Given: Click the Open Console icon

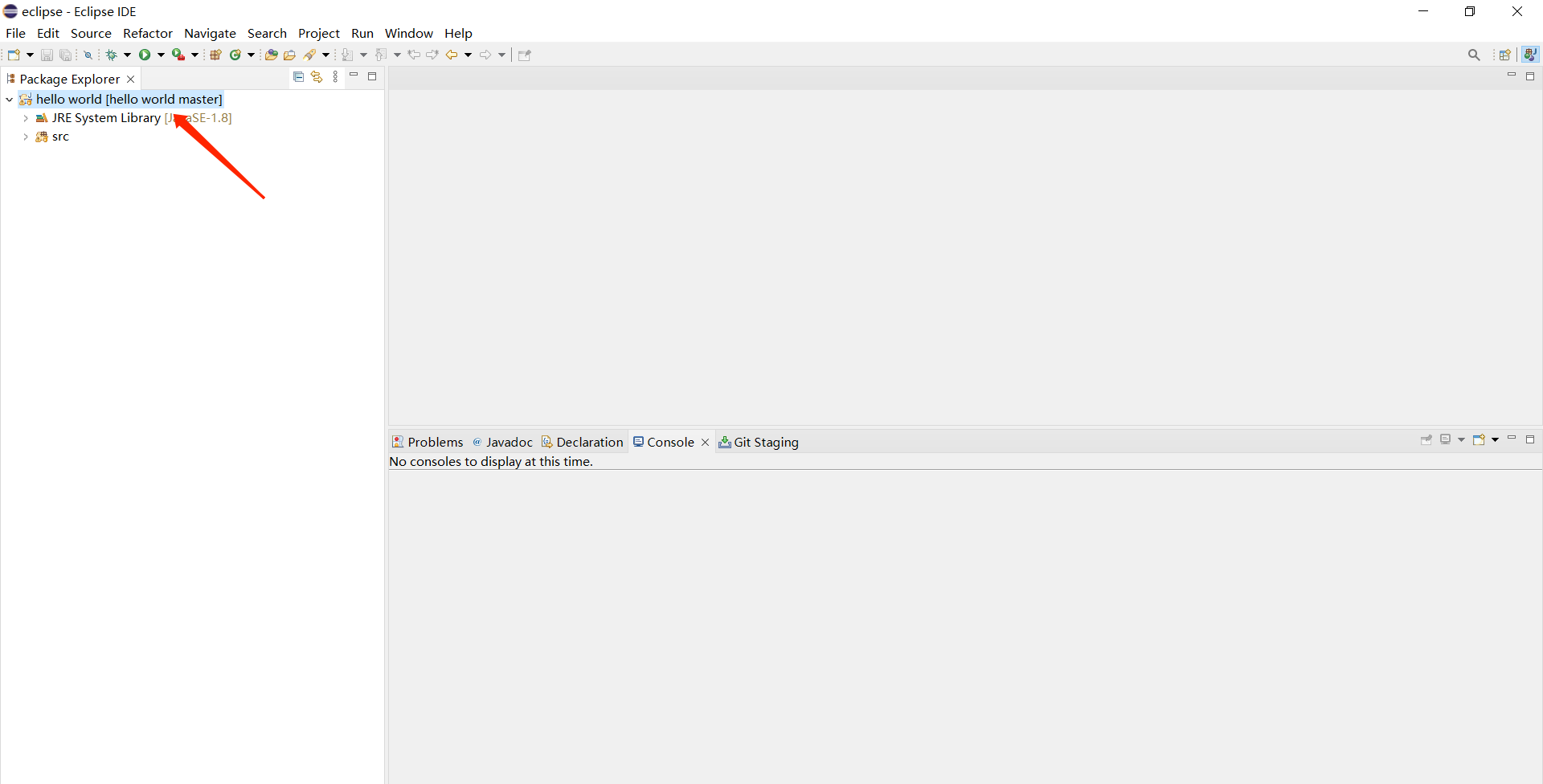Looking at the screenshot, I should click(x=1479, y=439).
